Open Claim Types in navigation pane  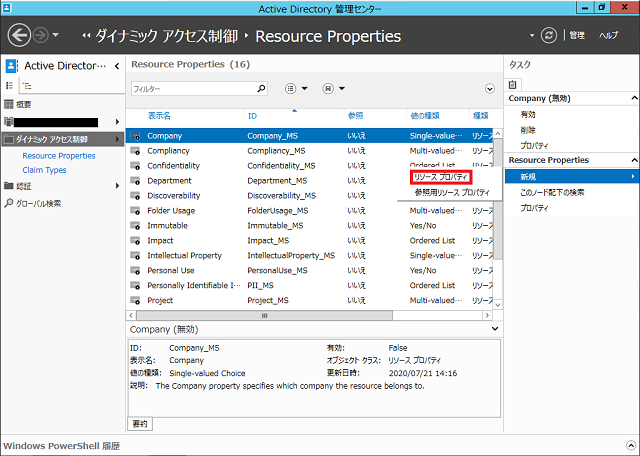click(44, 170)
